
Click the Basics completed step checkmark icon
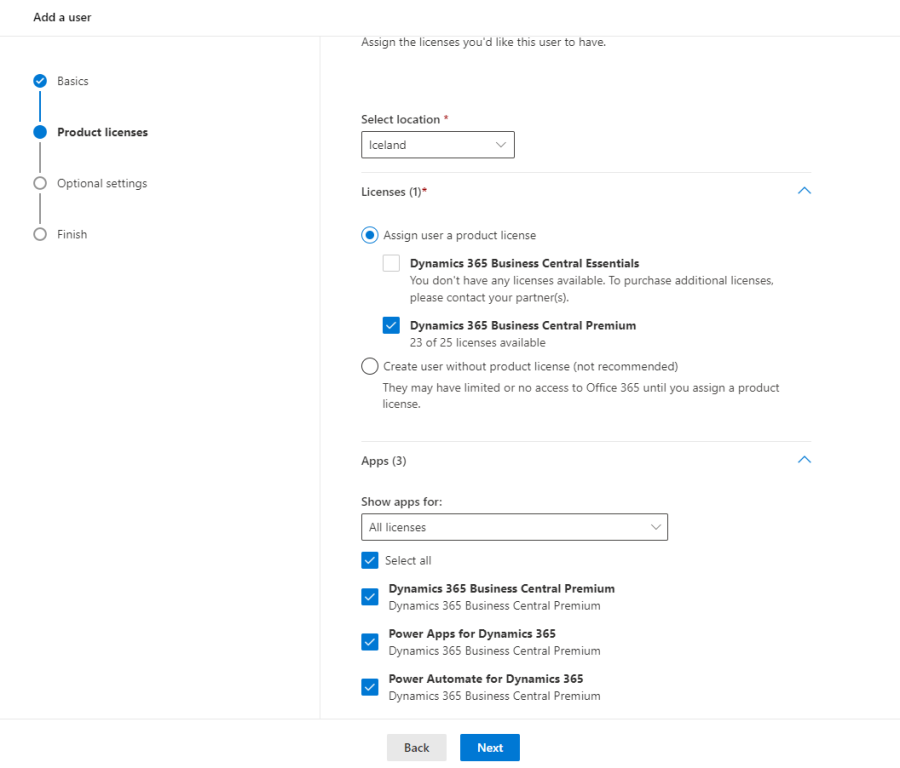(40, 81)
